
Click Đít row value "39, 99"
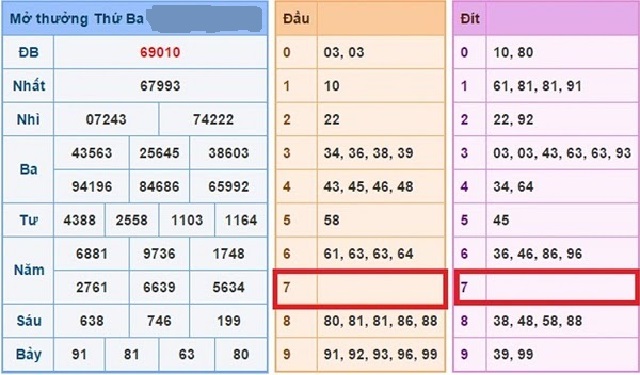(x=513, y=354)
